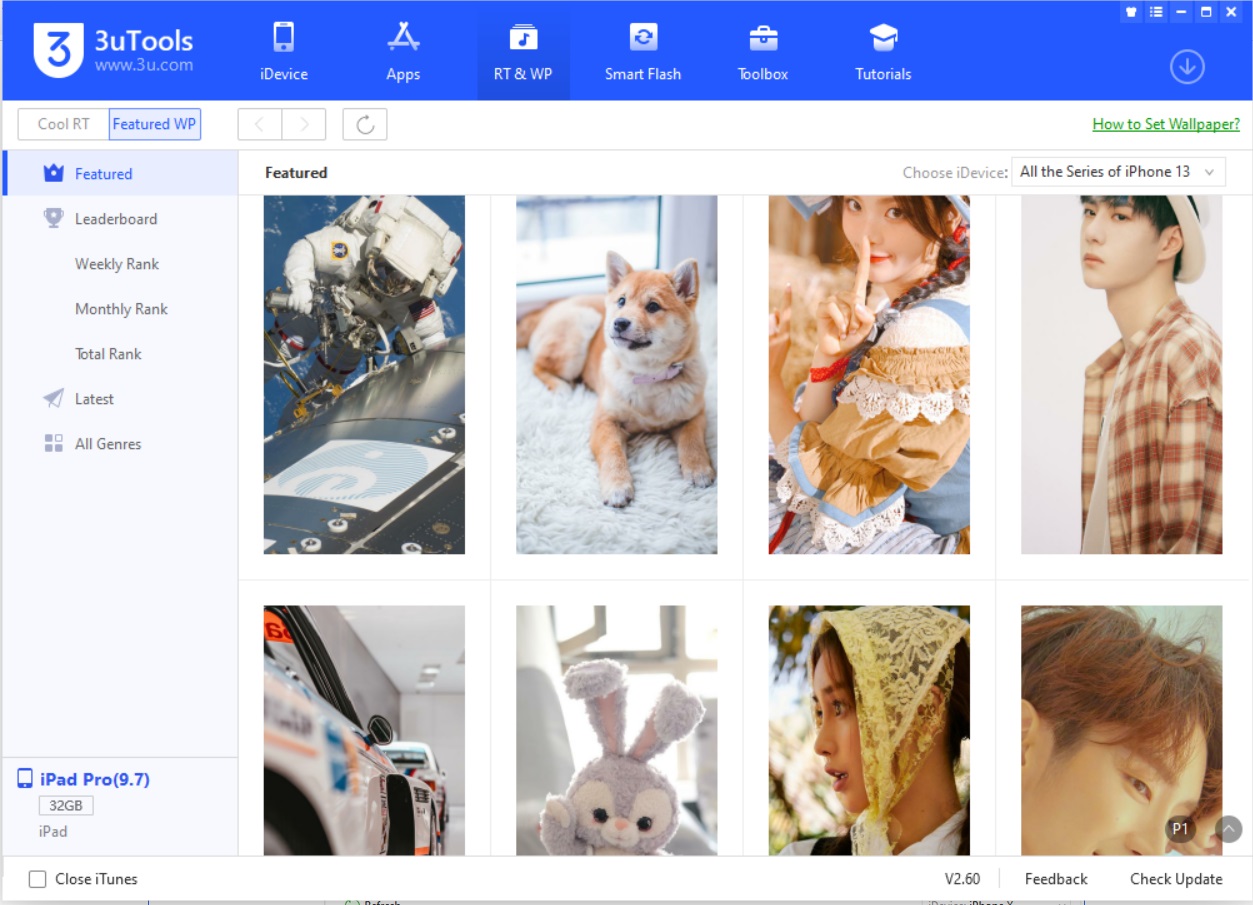Click the Check Update button
Screen dimensions: 1253x905
(1176, 880)
